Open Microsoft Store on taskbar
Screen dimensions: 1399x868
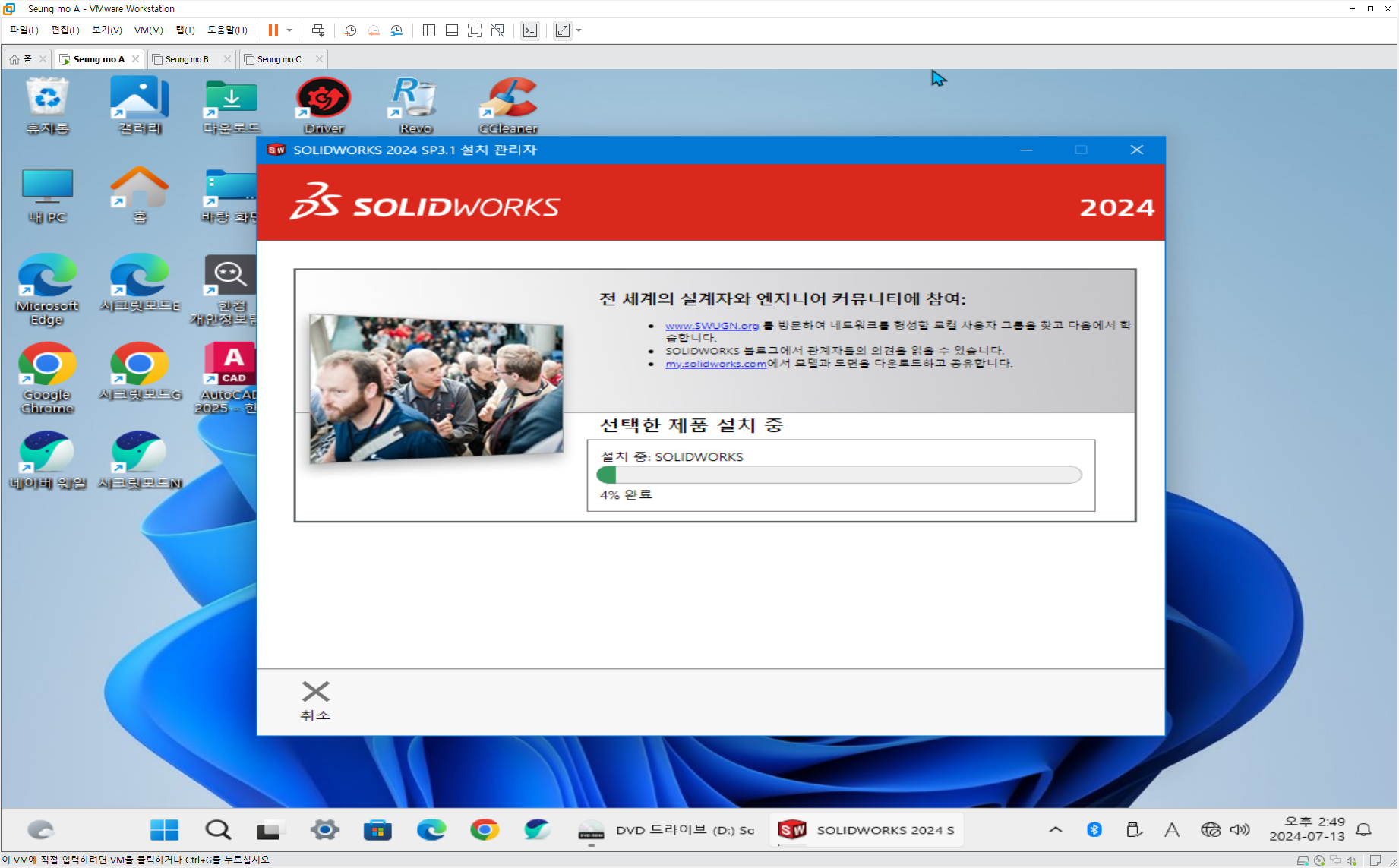click(377, 829)
